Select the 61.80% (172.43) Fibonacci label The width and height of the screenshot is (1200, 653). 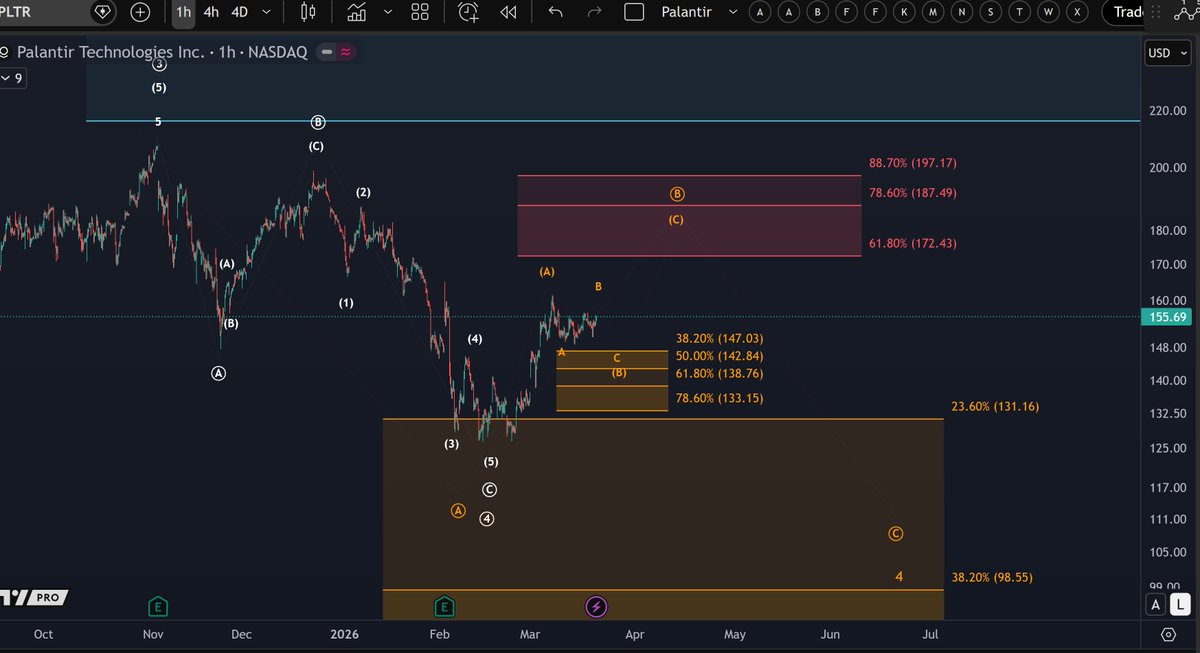[x=913, y=243]
